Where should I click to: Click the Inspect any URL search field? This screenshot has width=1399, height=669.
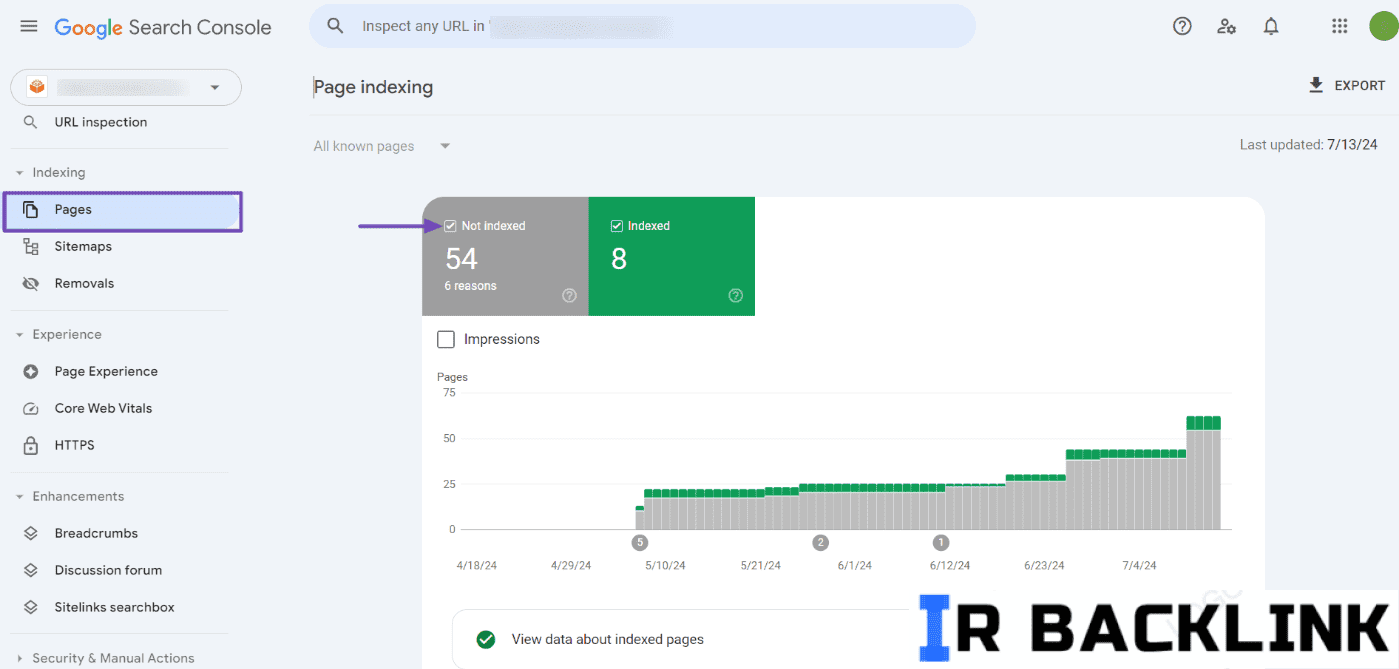[x=642, y=26]
